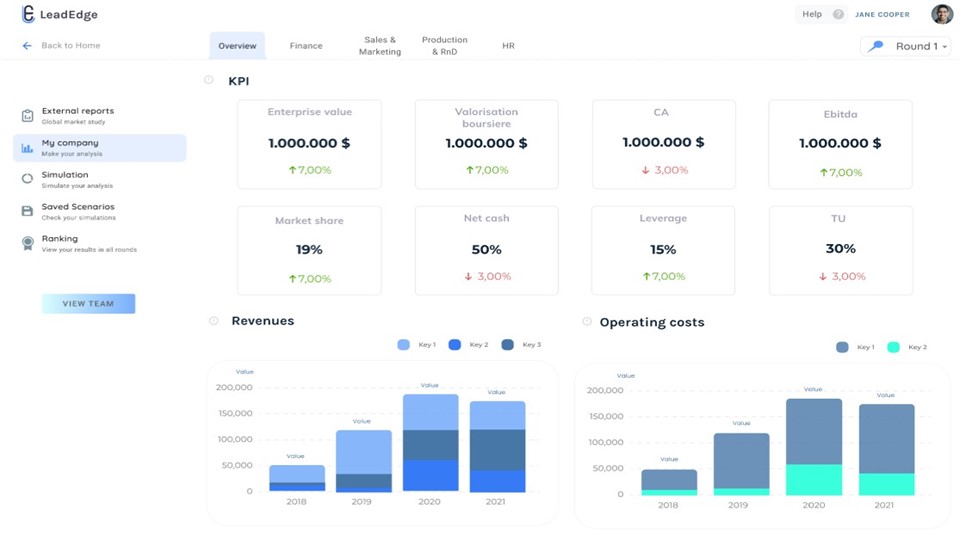960x540 pixels.
Task: Select the My company chart icon
Action: click(x=27, y=148)
